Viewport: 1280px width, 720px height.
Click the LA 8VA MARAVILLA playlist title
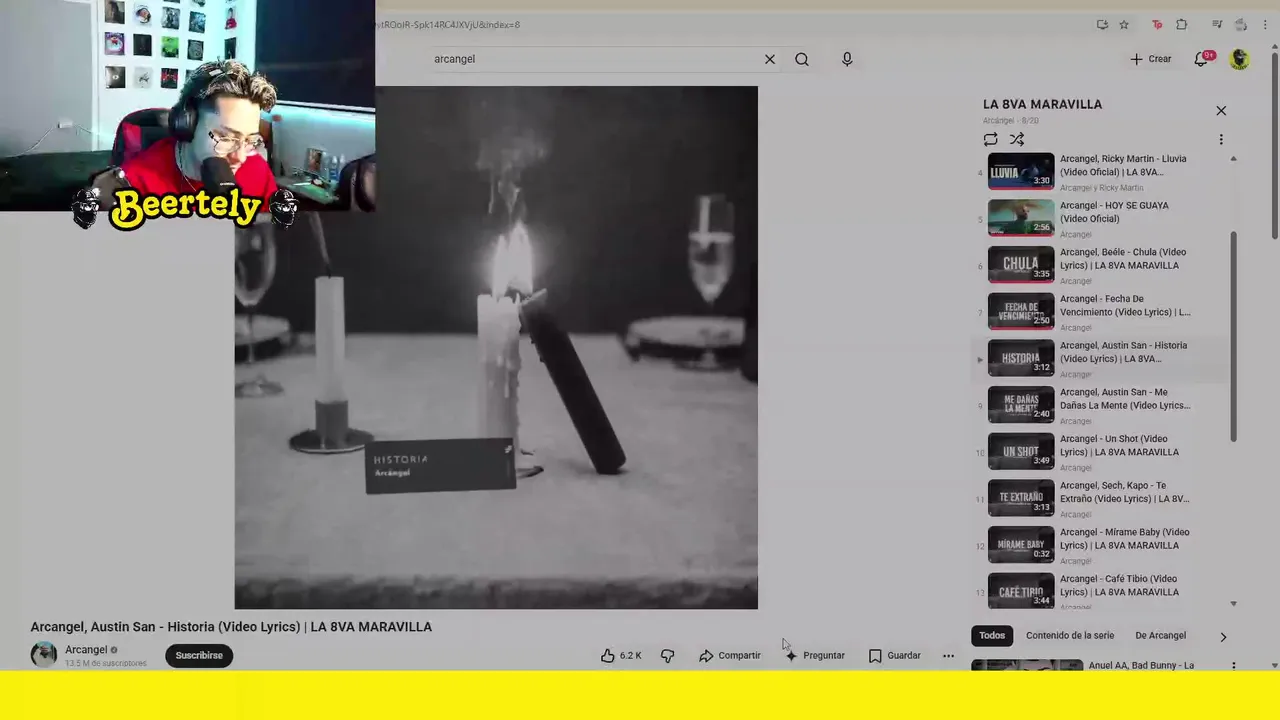tap(1042, 104)
